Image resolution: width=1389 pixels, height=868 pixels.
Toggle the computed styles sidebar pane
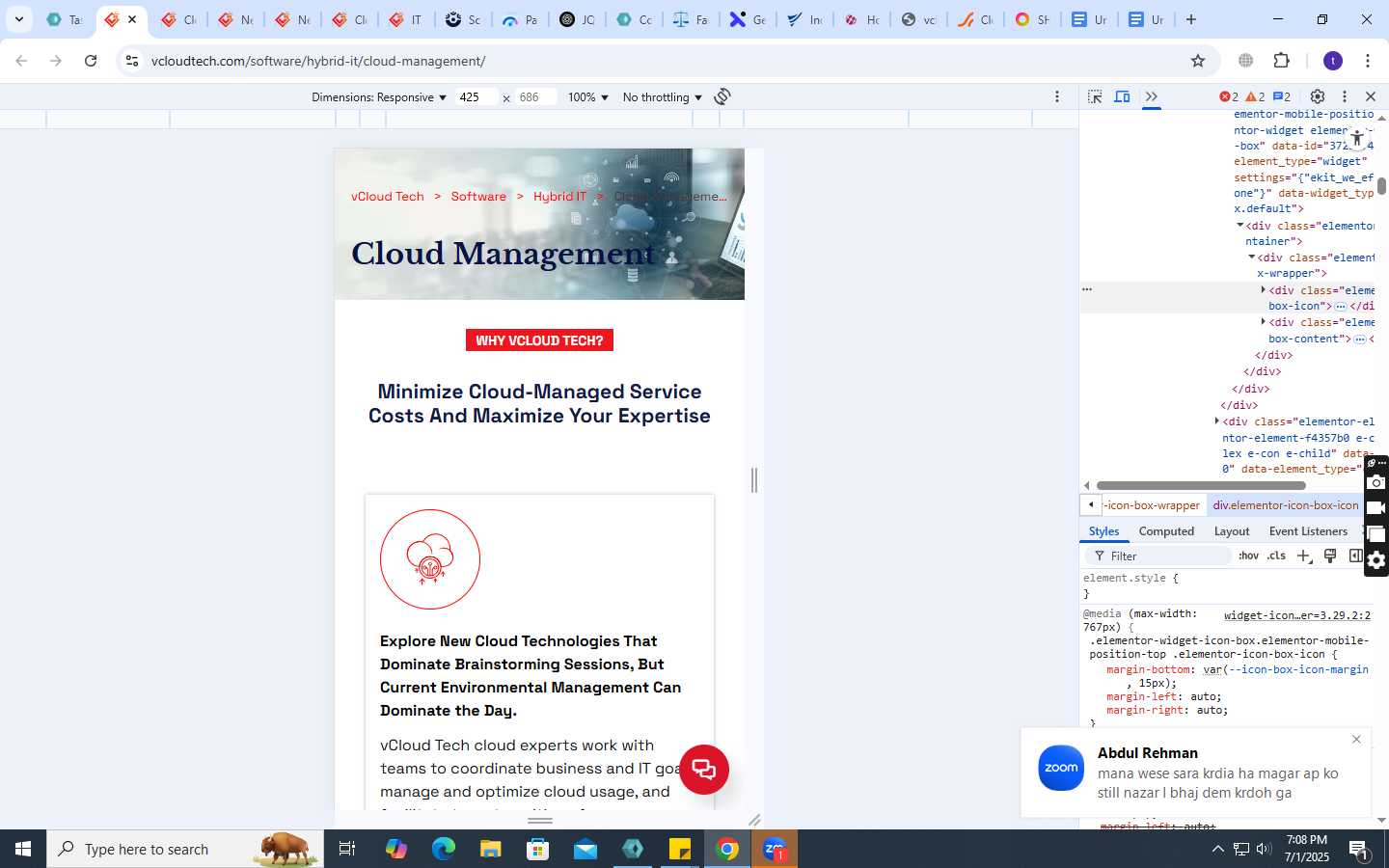point(1355,556)
